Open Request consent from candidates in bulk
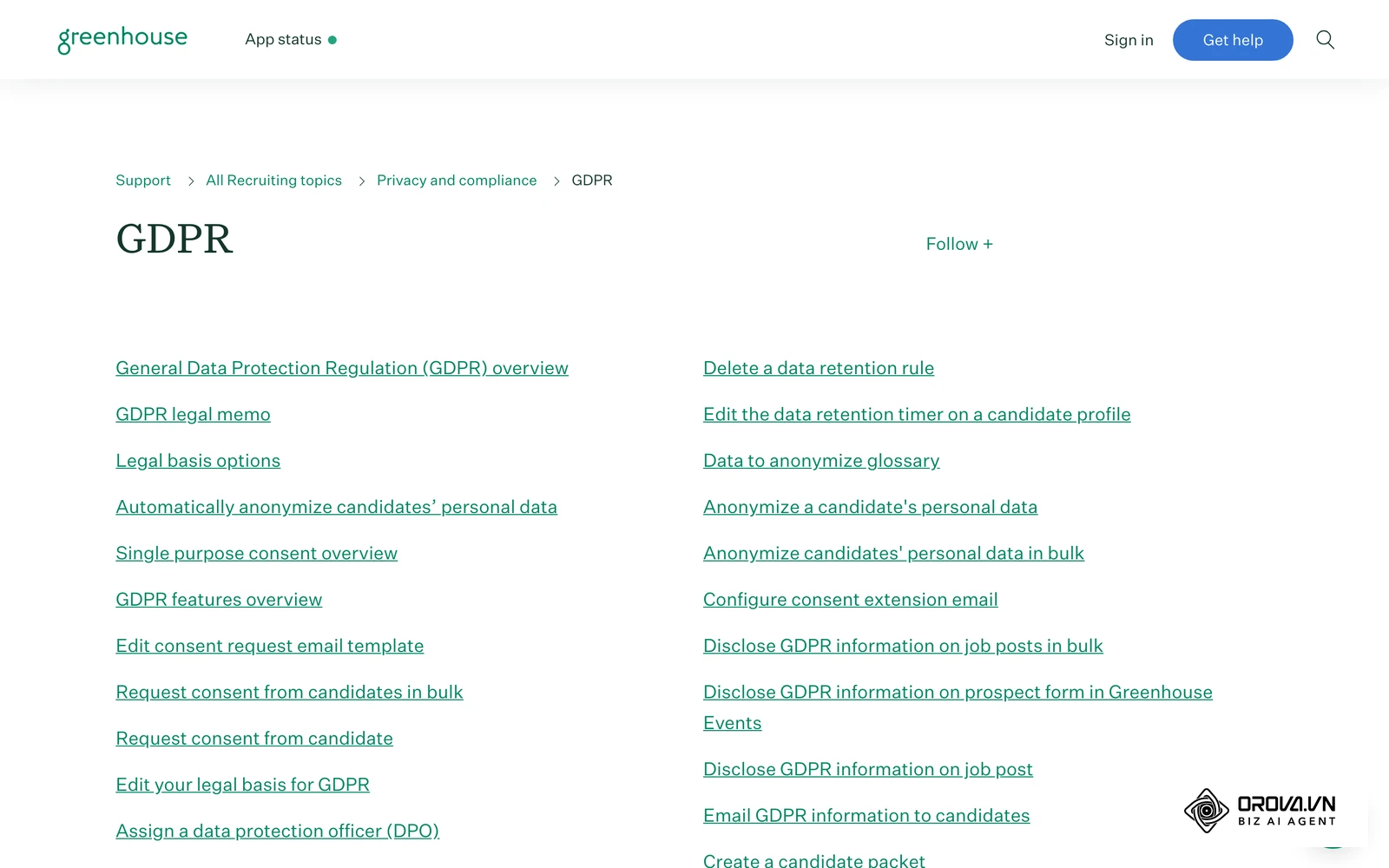The width and height of the screenshot is (1389, 868). pos(289,692)
